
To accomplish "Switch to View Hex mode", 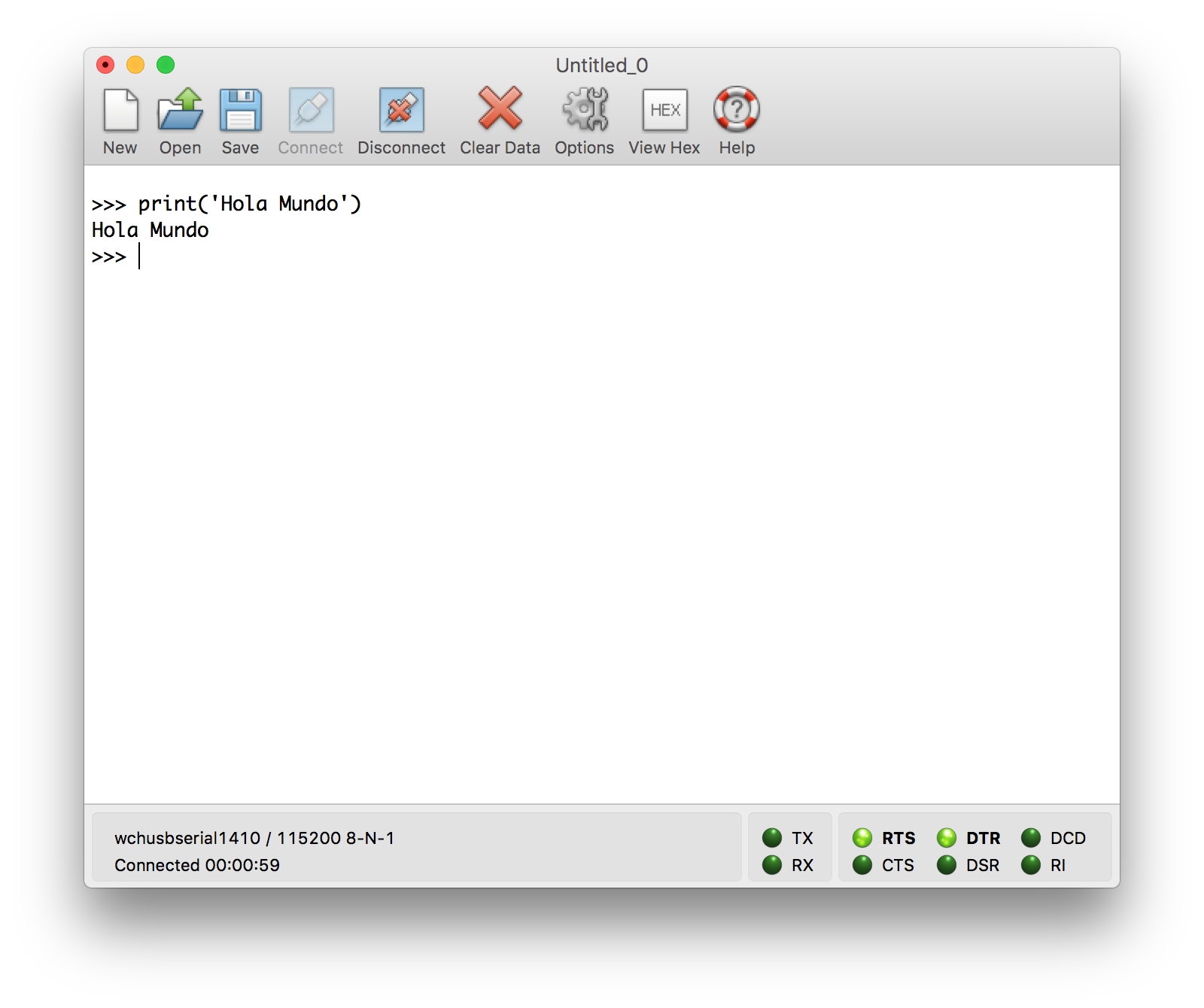I will point(665,110).
